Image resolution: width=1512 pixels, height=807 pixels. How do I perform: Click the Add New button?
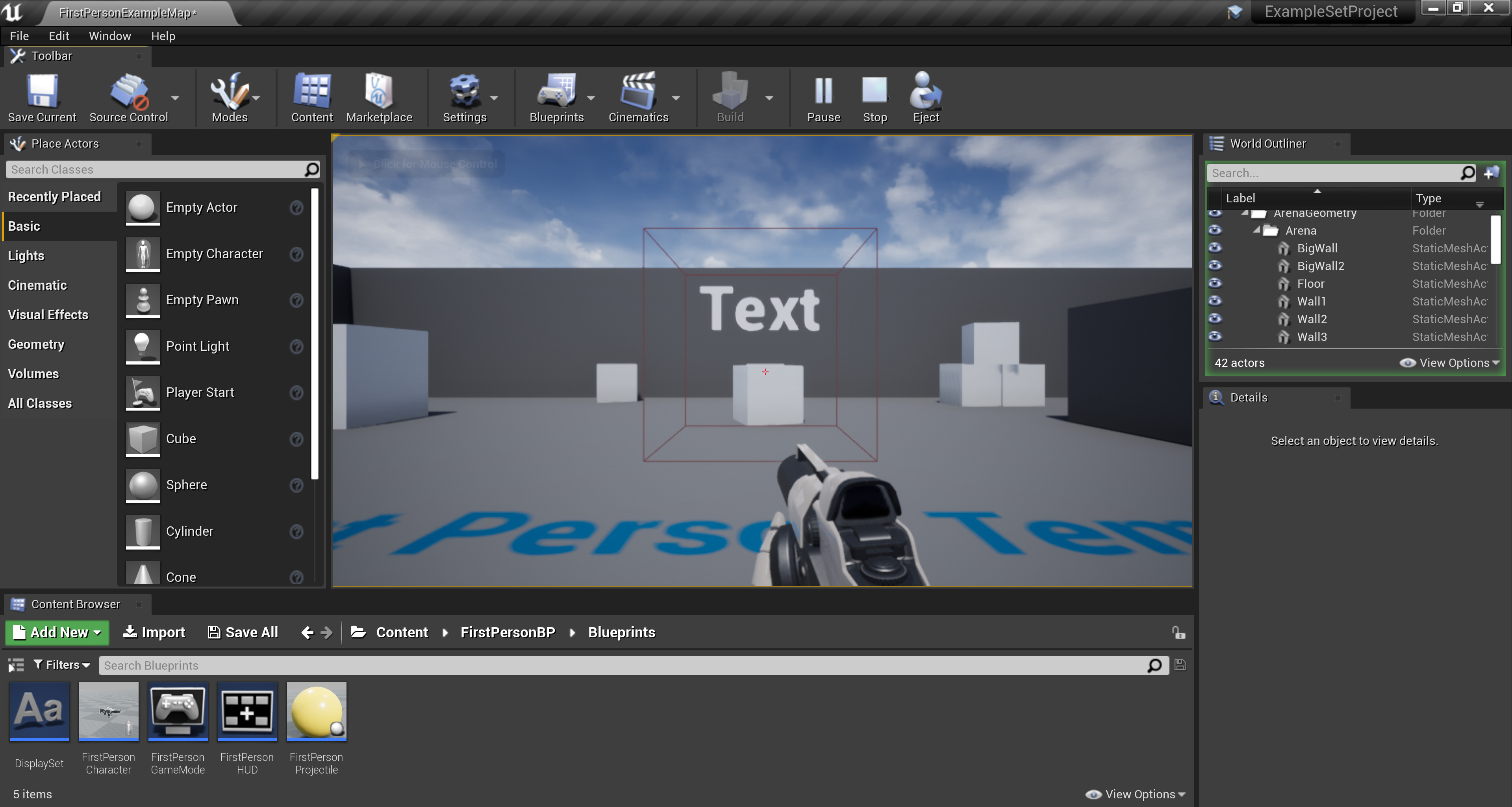point(57,632)
